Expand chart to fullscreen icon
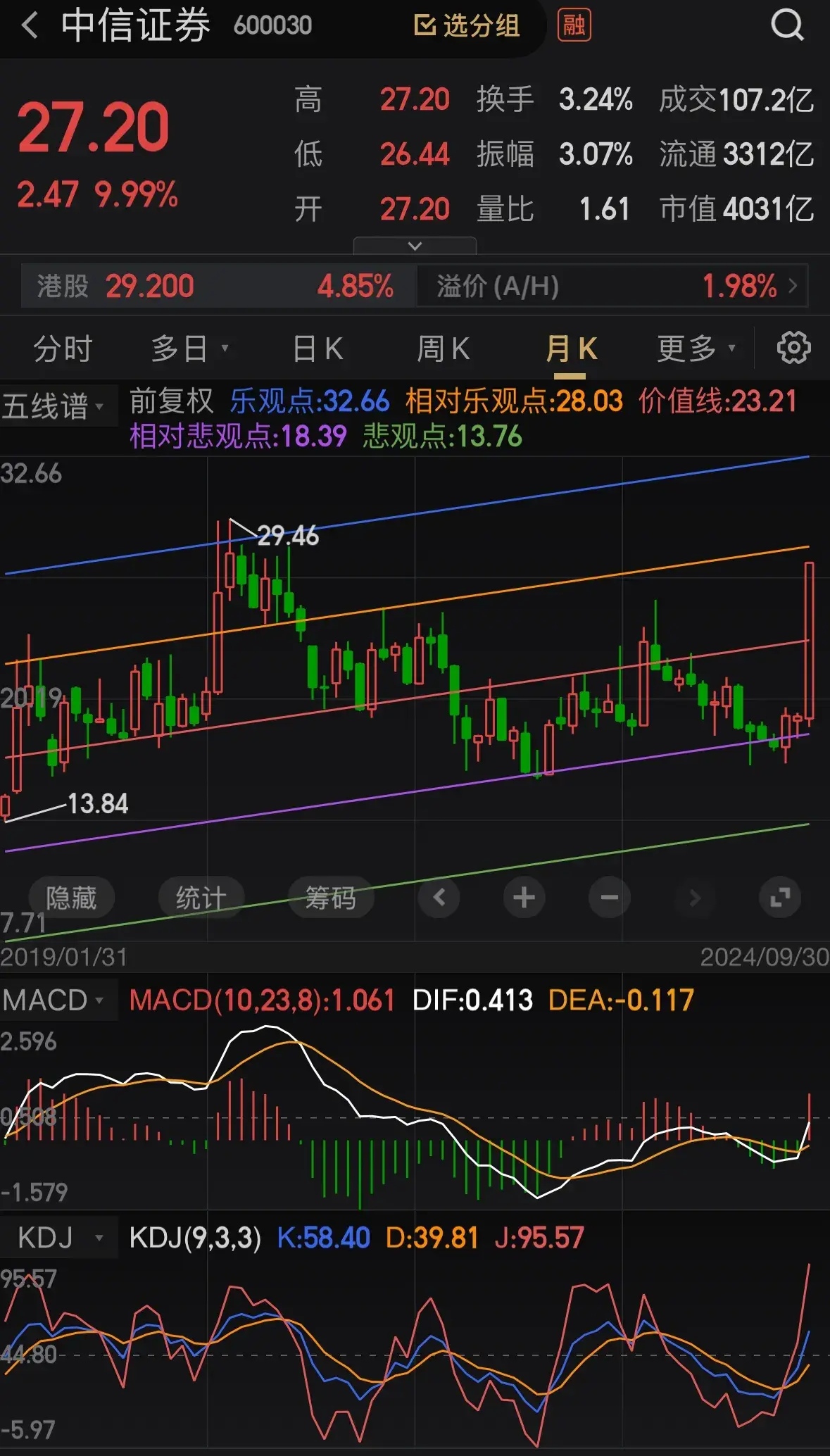 779,898
